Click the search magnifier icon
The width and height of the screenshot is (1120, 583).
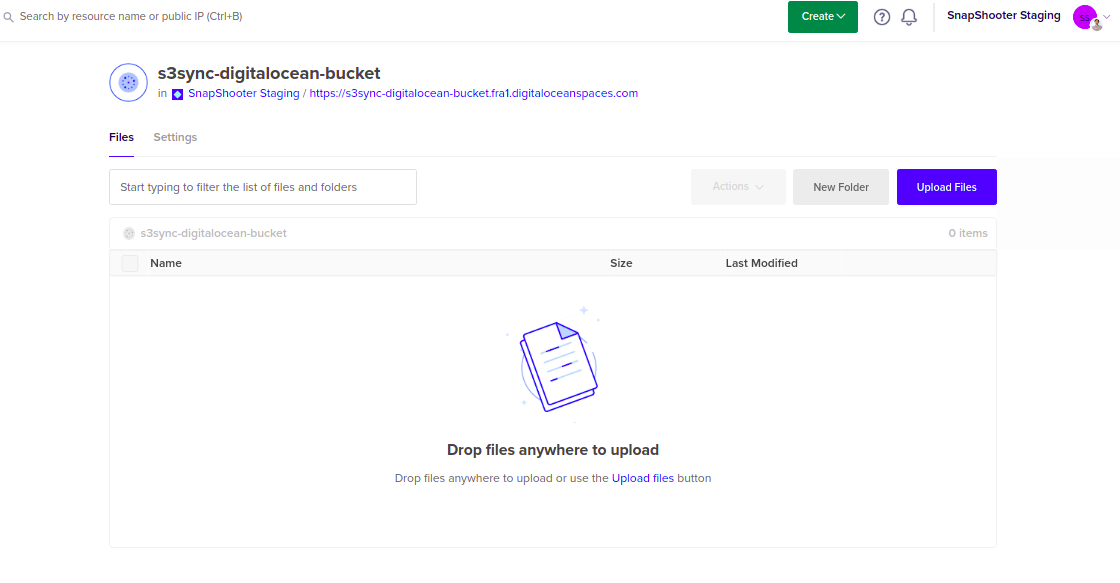pyautogui.click(x=9, y=16)
